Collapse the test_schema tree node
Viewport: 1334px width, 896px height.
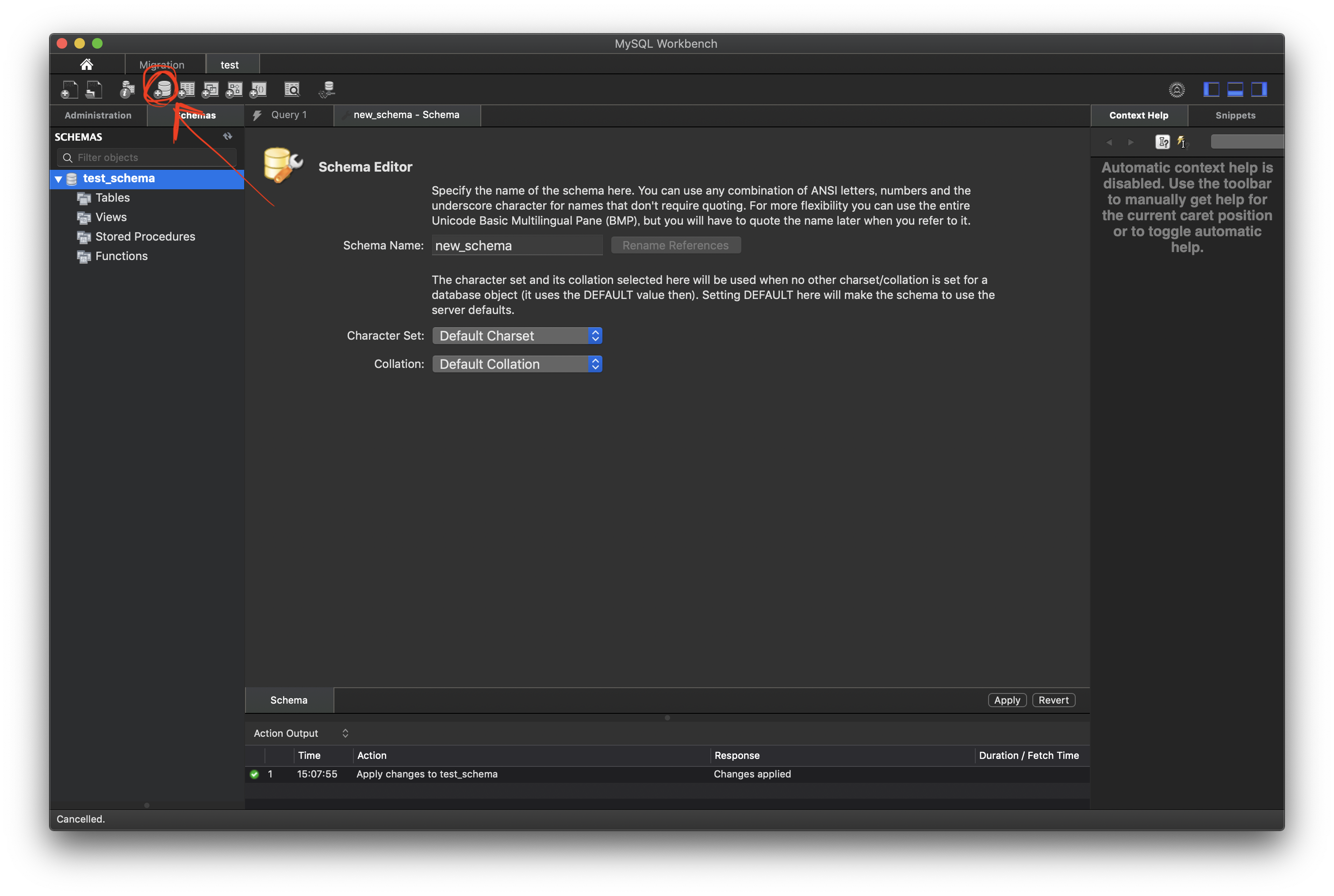pyautogui.click(x=58, y=179)
